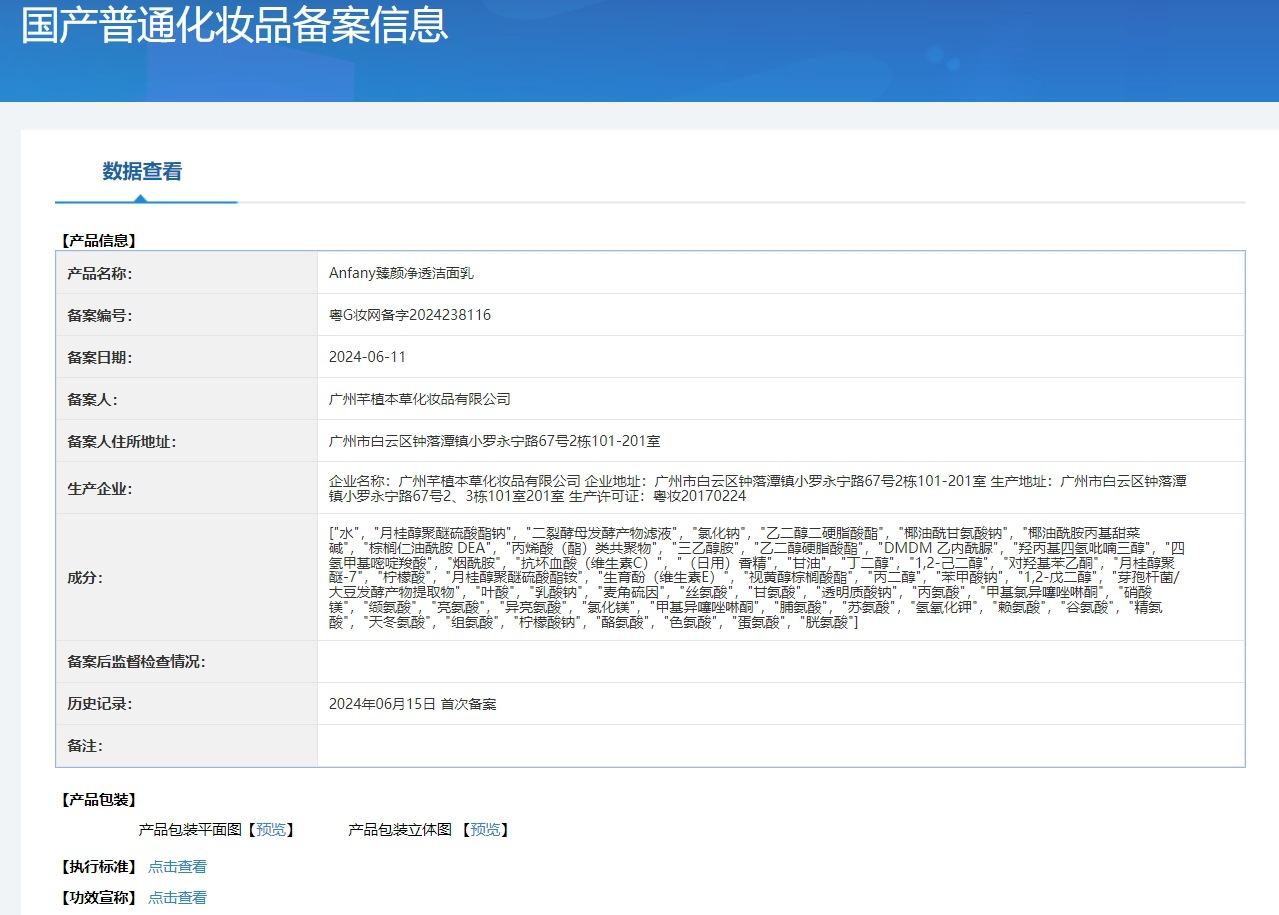Click the 备案日期 row label
1279x915 pixels.
pyautogui.click(x=100, y=357)
